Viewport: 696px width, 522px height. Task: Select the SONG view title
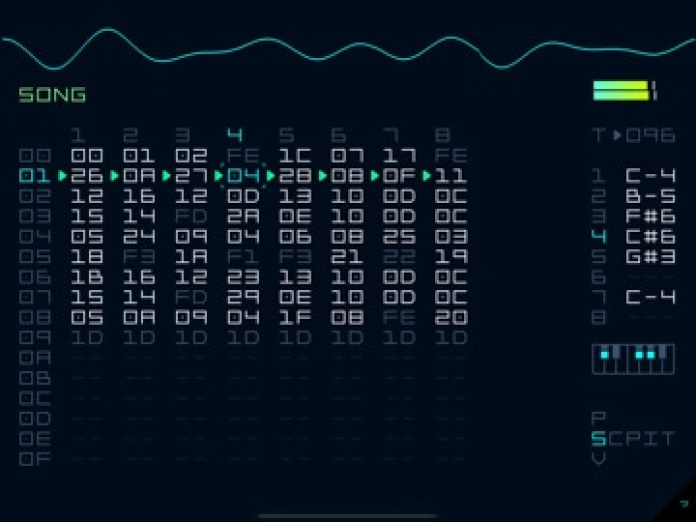(52, 95)
